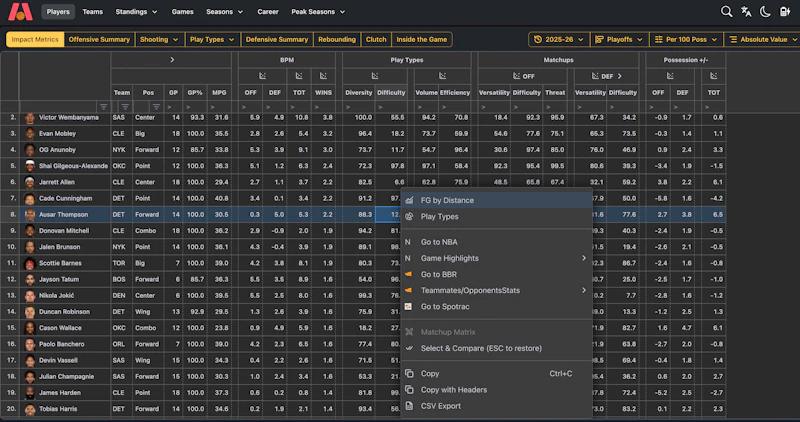Choose Select & Compare menu entry
800x422 pixels.
coord(496,349)
